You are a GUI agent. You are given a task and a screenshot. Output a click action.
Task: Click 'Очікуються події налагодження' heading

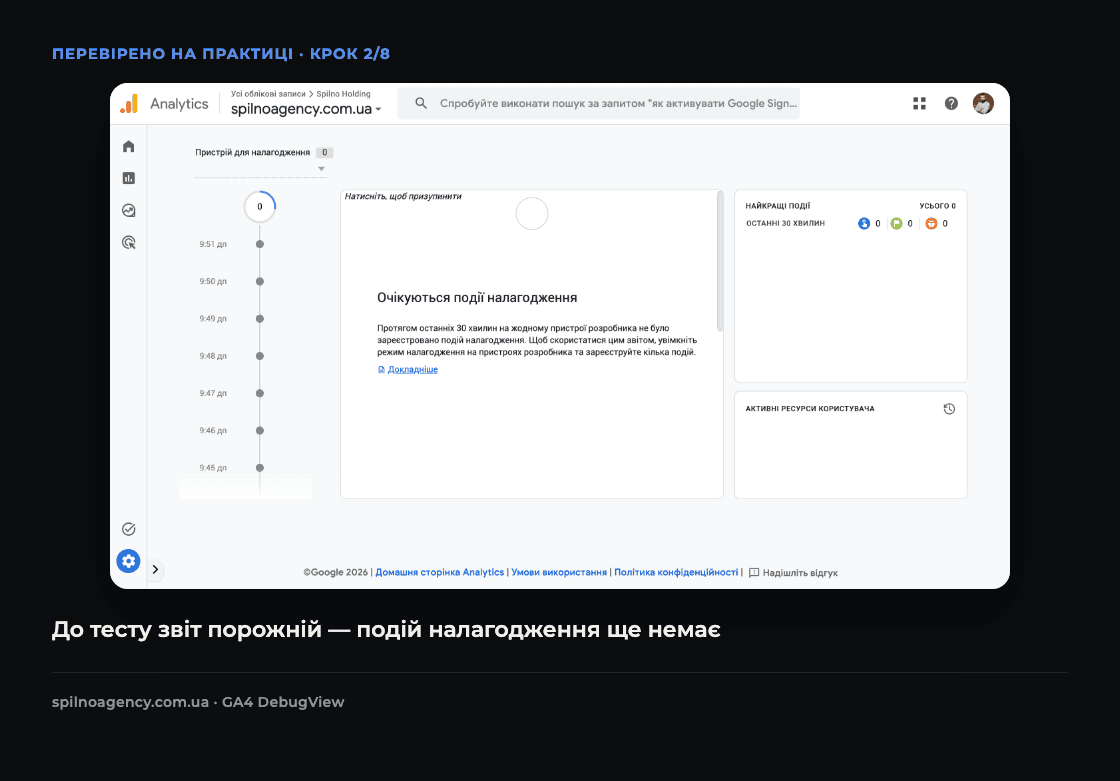pyautogui.click(x=477, y=297)
